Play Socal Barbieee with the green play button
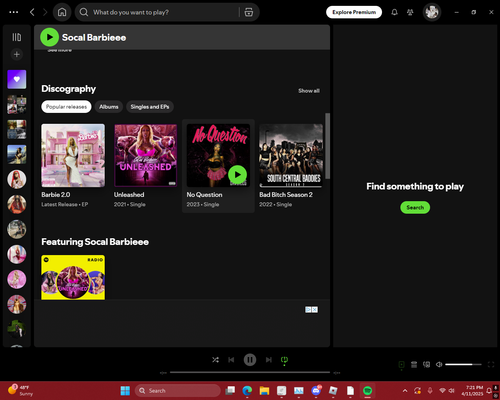 click(x=49, y=37)
